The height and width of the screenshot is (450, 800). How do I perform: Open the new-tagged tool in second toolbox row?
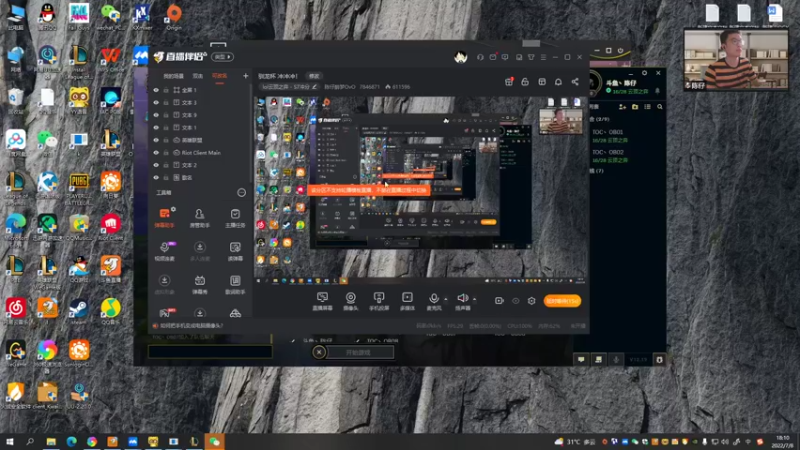tap(164, 251)
